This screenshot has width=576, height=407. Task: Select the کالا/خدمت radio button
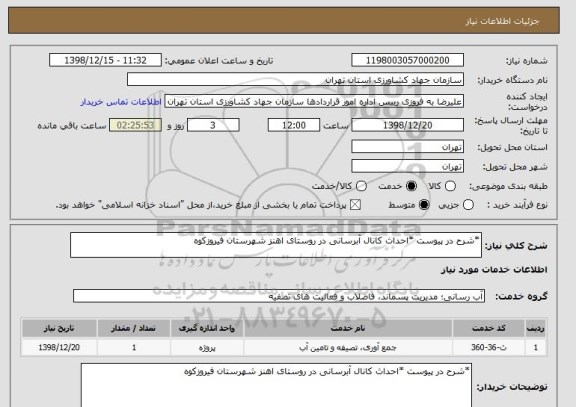[361, 186]
